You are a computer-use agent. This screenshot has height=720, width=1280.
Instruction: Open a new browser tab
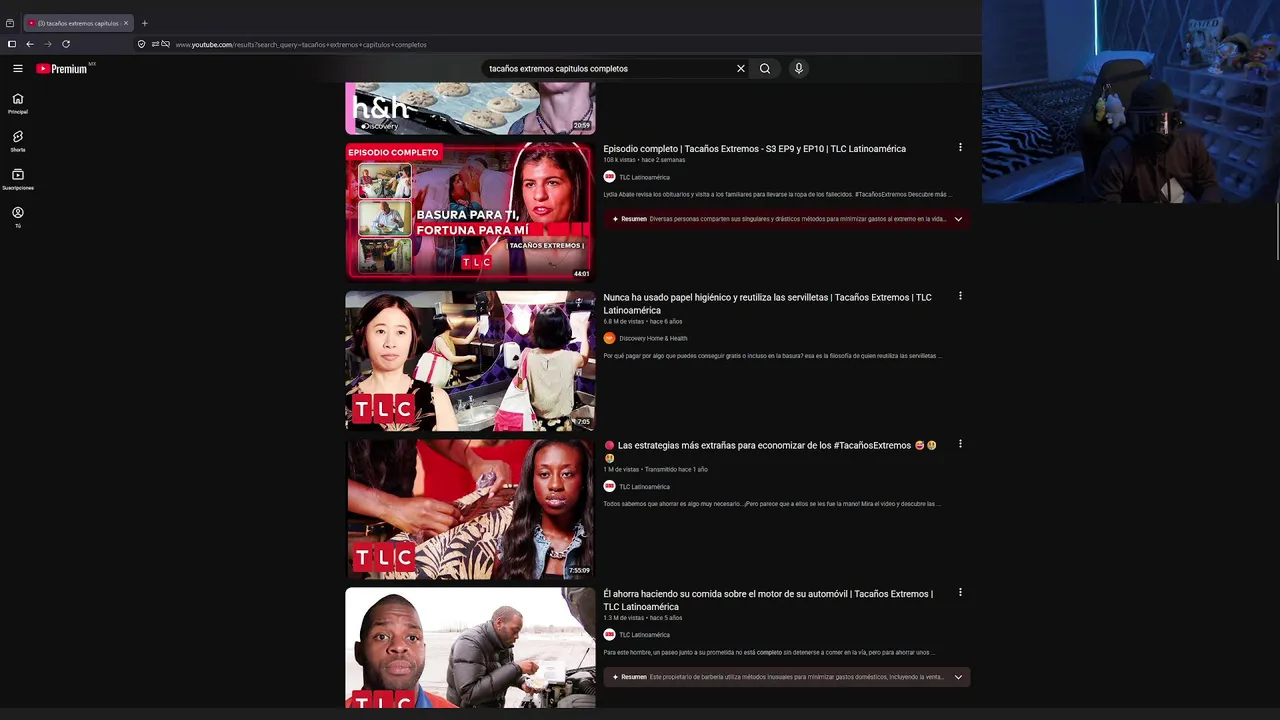(x=144, y=23)
